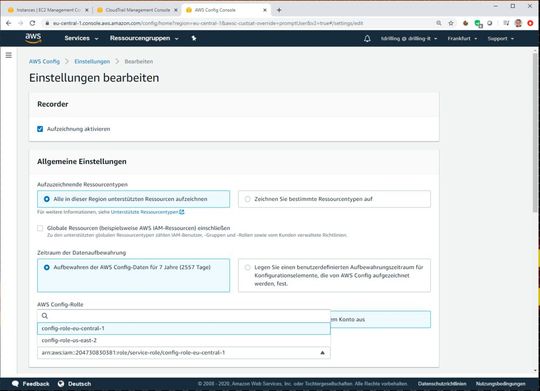Close the AWS Config Console tab

click(265, 10)
